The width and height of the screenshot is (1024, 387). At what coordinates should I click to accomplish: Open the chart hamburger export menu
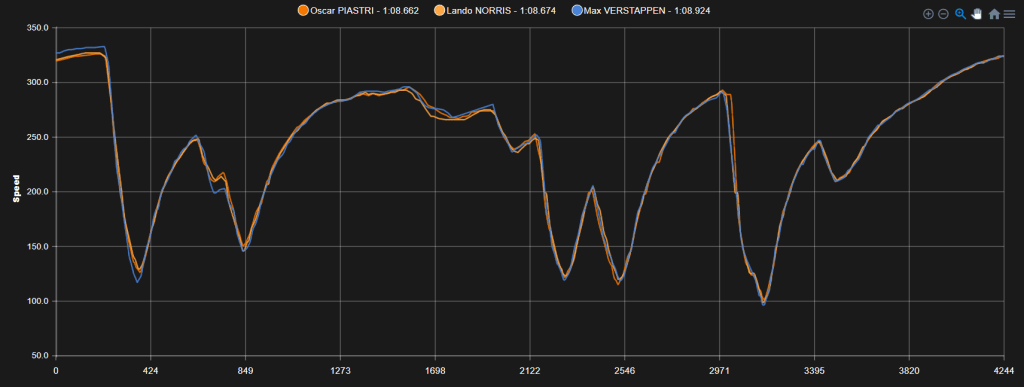click(x=1010, y=14)
